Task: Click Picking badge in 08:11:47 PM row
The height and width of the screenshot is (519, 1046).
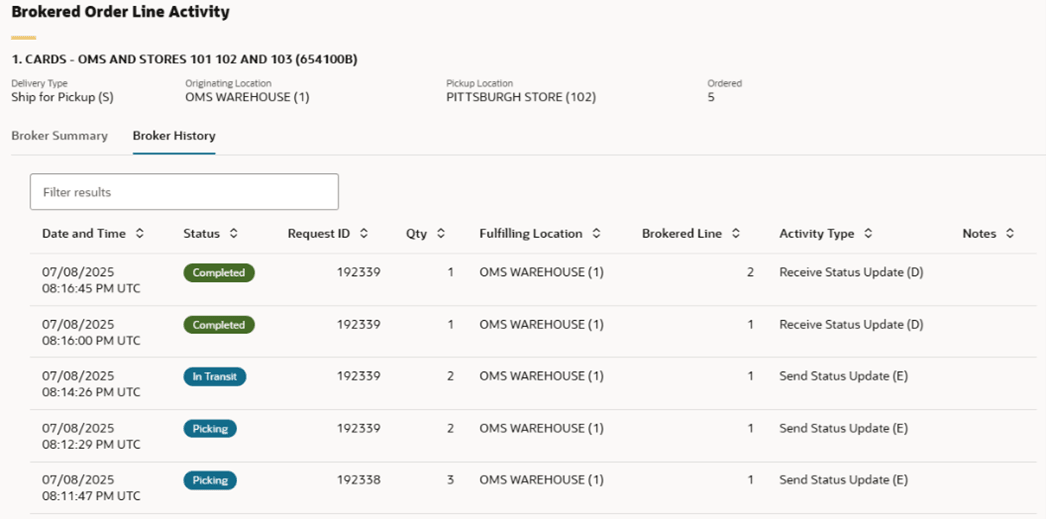Action: point(210,480)
